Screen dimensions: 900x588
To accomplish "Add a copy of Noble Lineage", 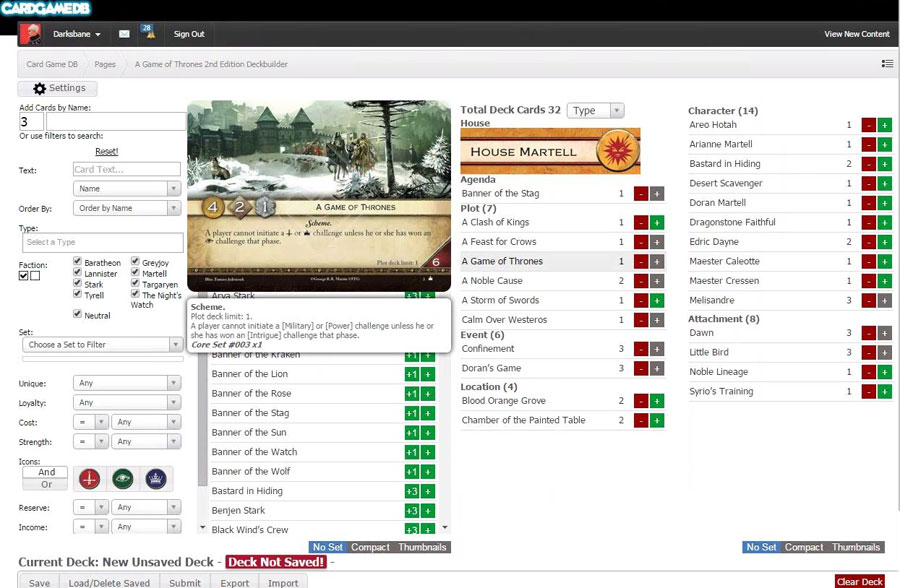I will coord(885,372).
